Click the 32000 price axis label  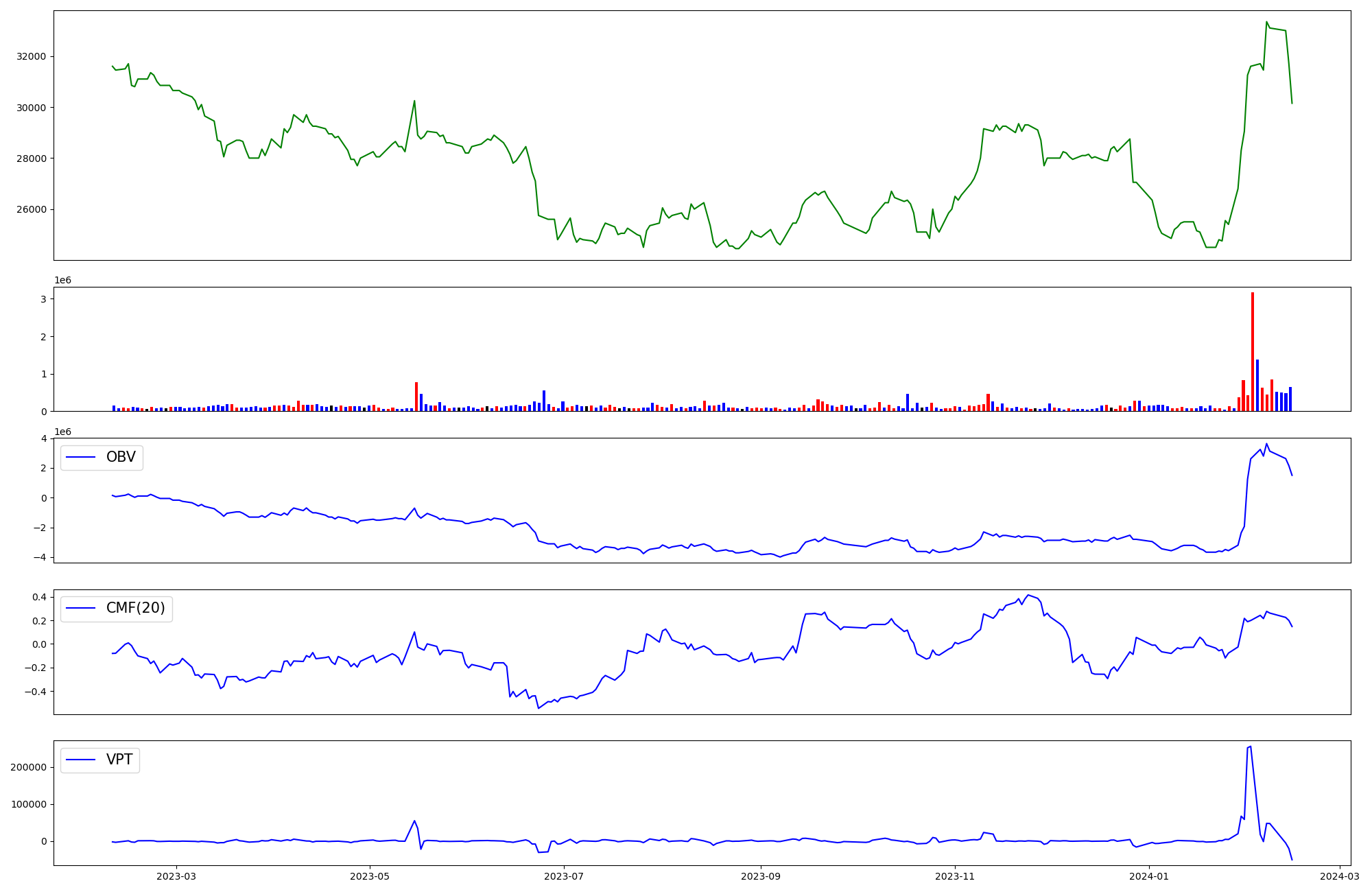click(31, 56)
